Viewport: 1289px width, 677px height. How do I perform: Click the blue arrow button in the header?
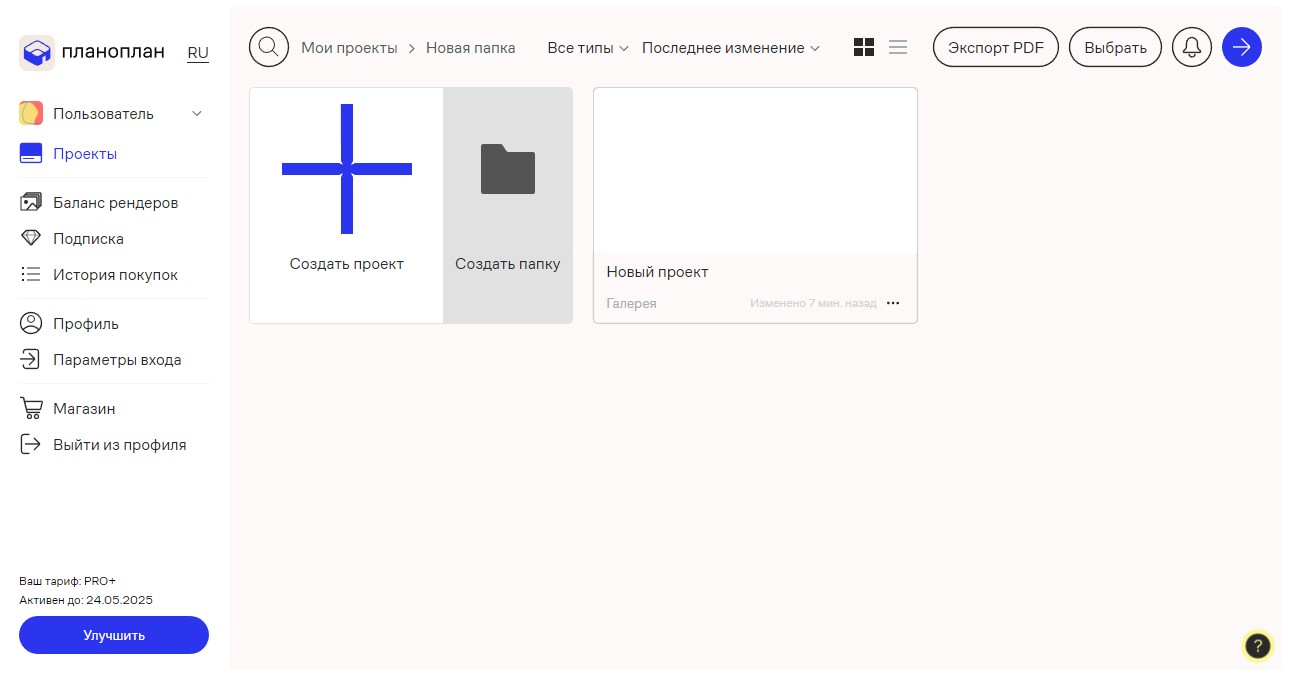[1241, 46]
